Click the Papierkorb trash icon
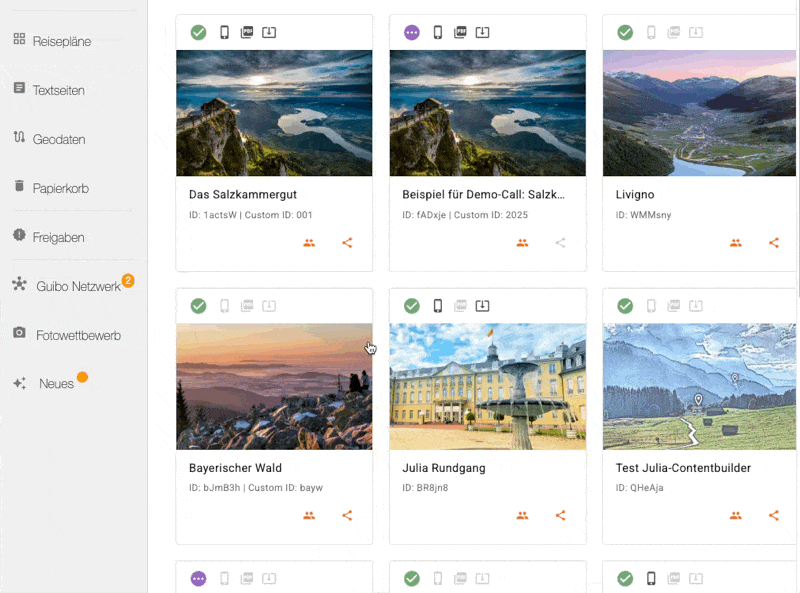The width and height of the screenshot is (800, 593). [19, 186]
